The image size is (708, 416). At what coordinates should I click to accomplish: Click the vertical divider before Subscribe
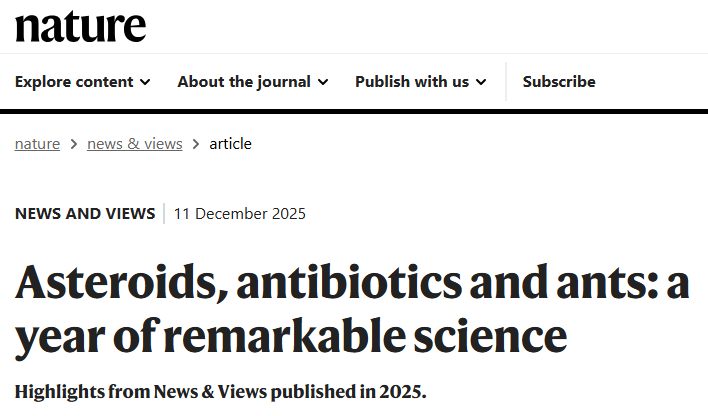506,82
